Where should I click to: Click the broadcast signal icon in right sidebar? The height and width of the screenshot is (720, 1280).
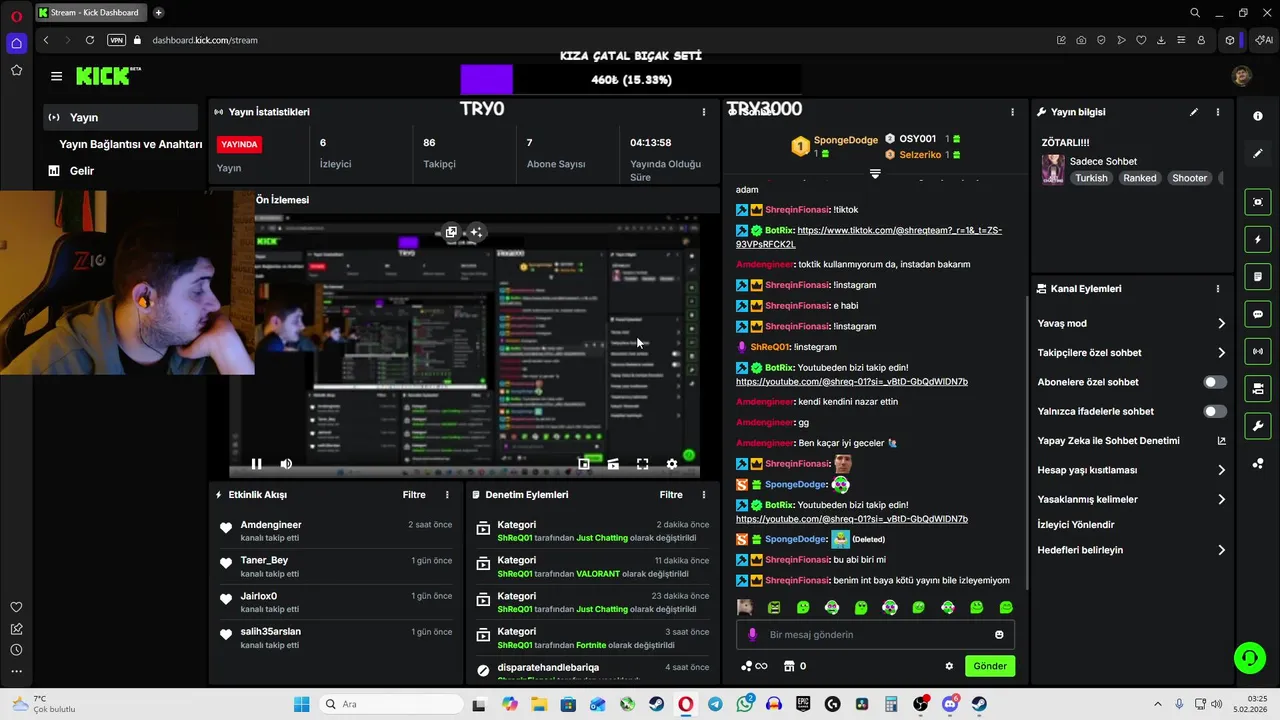coord(1258,351)
